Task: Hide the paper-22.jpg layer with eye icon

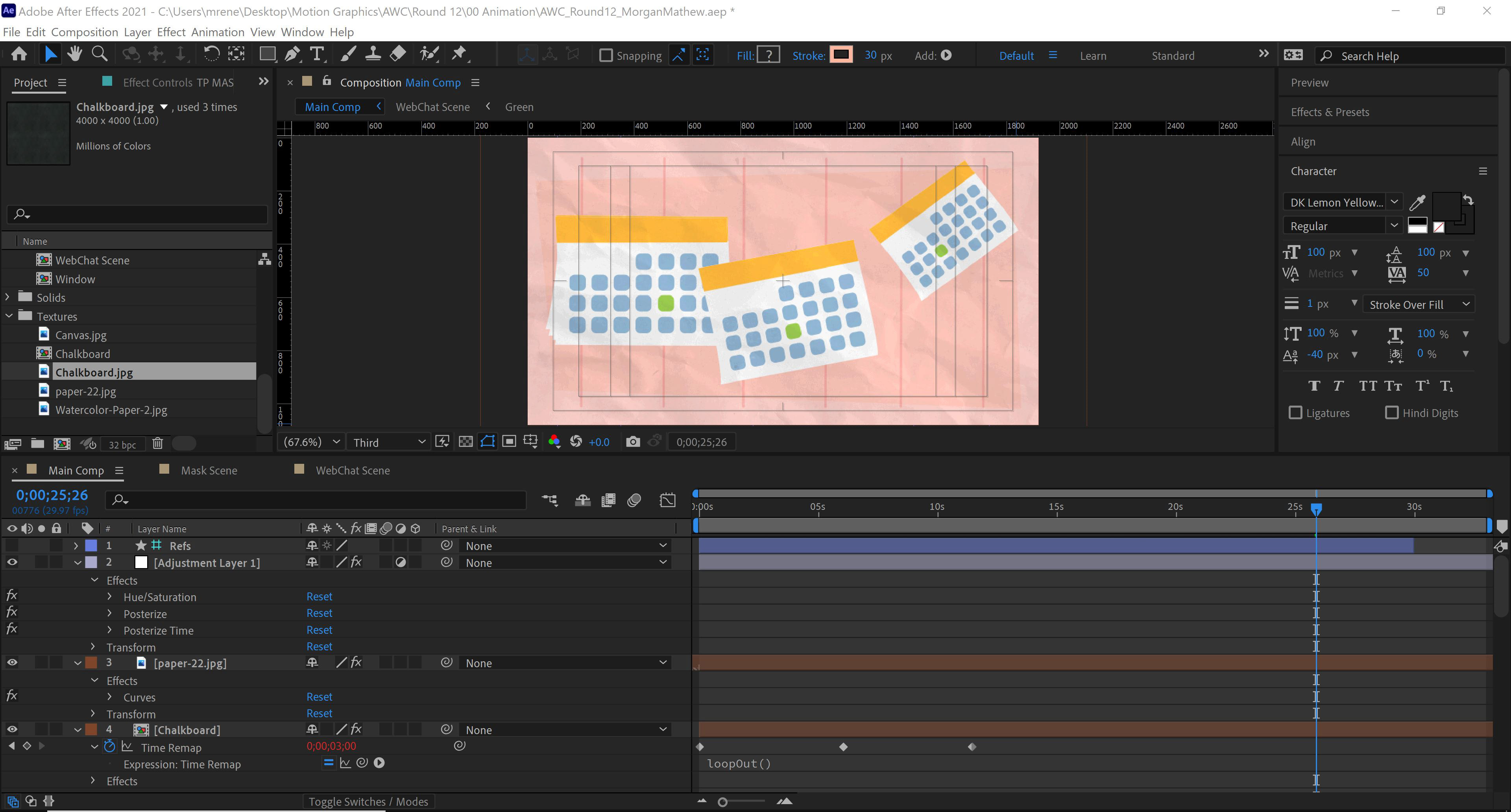Action: click(x=12, y=663)
